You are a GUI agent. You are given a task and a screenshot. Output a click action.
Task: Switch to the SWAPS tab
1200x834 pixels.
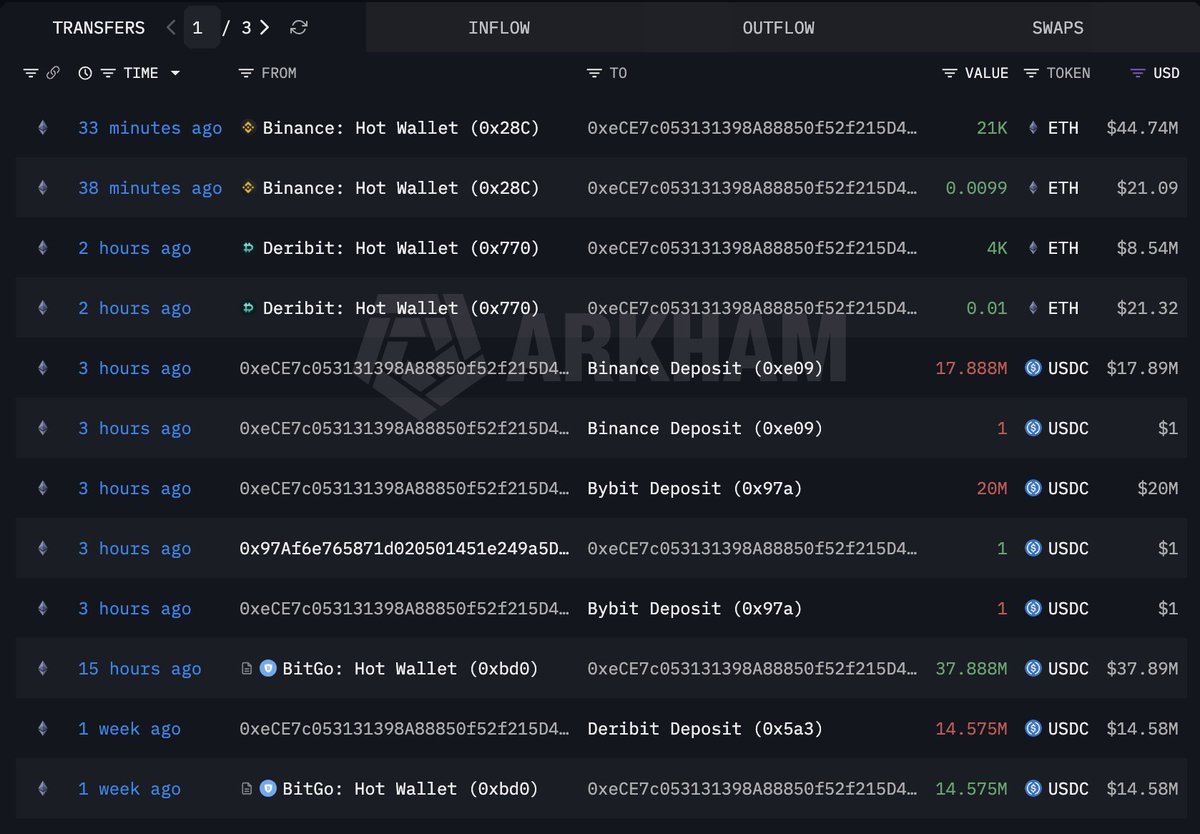(1058, 27)
